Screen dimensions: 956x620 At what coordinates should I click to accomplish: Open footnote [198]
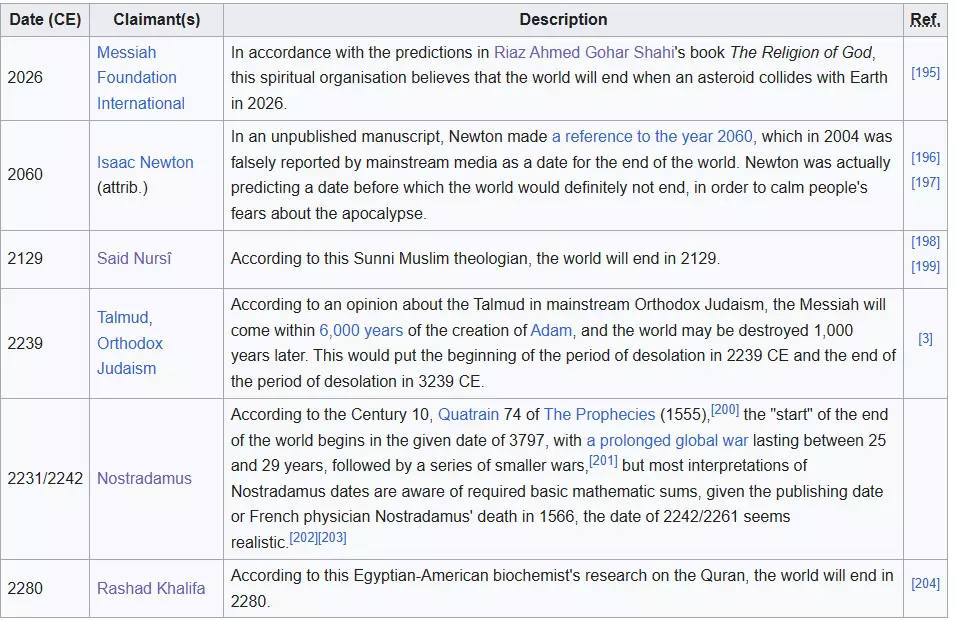point(925,242)
